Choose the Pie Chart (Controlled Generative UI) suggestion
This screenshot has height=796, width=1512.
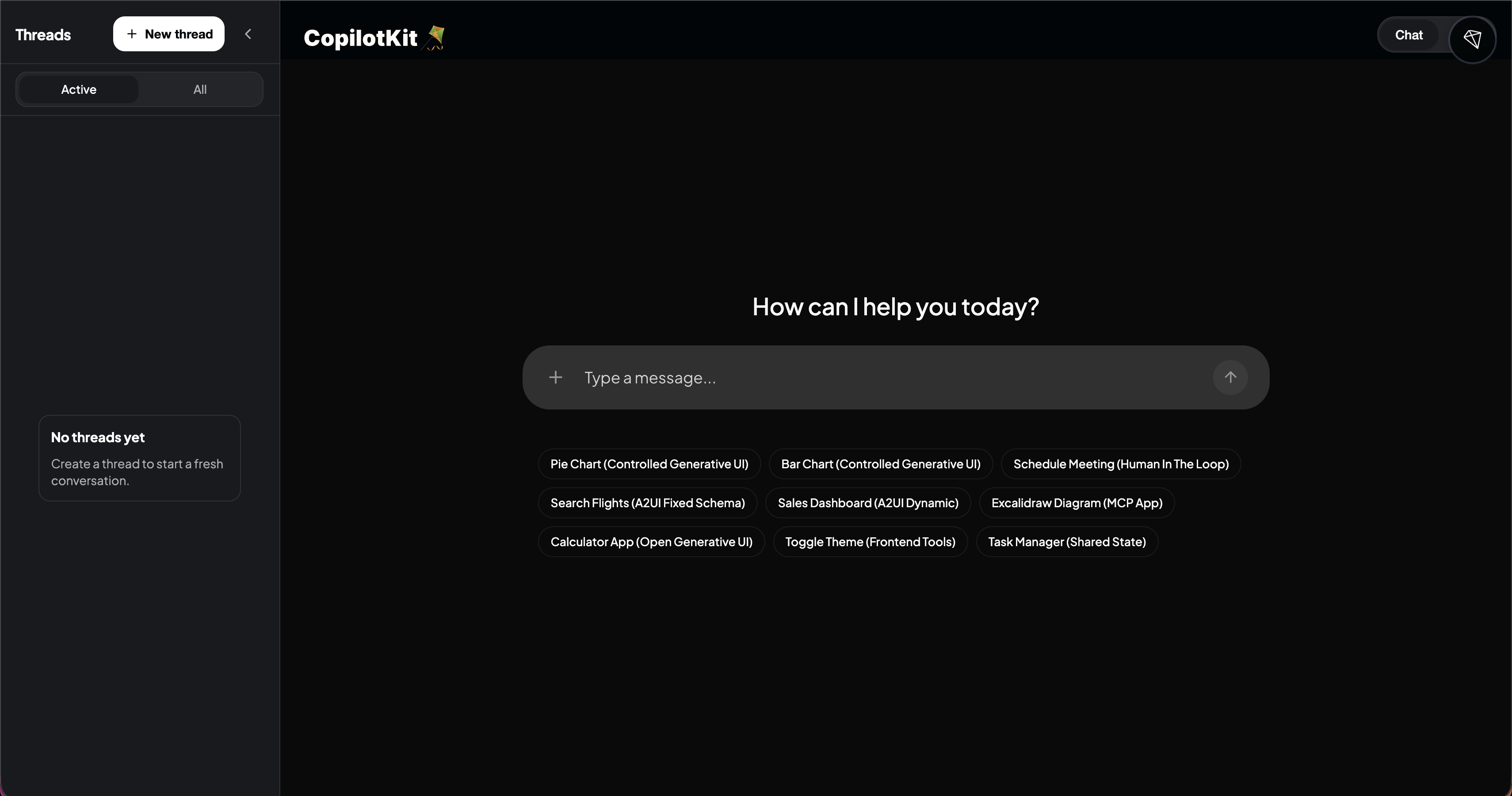(649, 464)
